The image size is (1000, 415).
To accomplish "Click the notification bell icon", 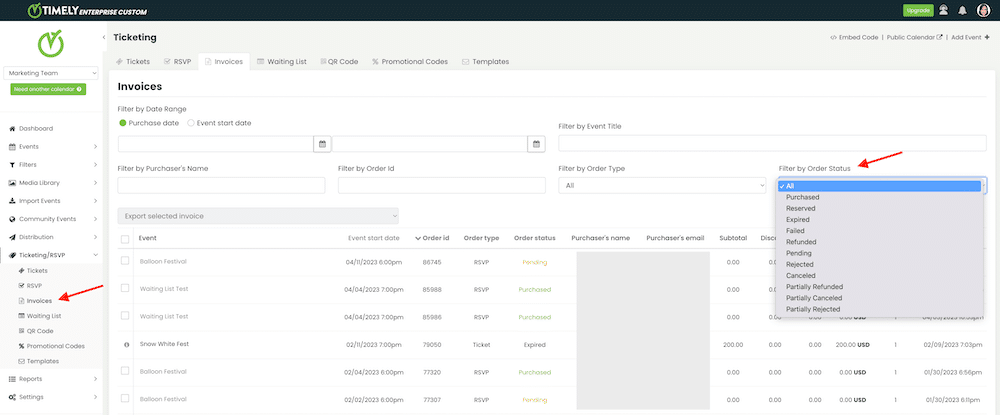I will point(962,10).
